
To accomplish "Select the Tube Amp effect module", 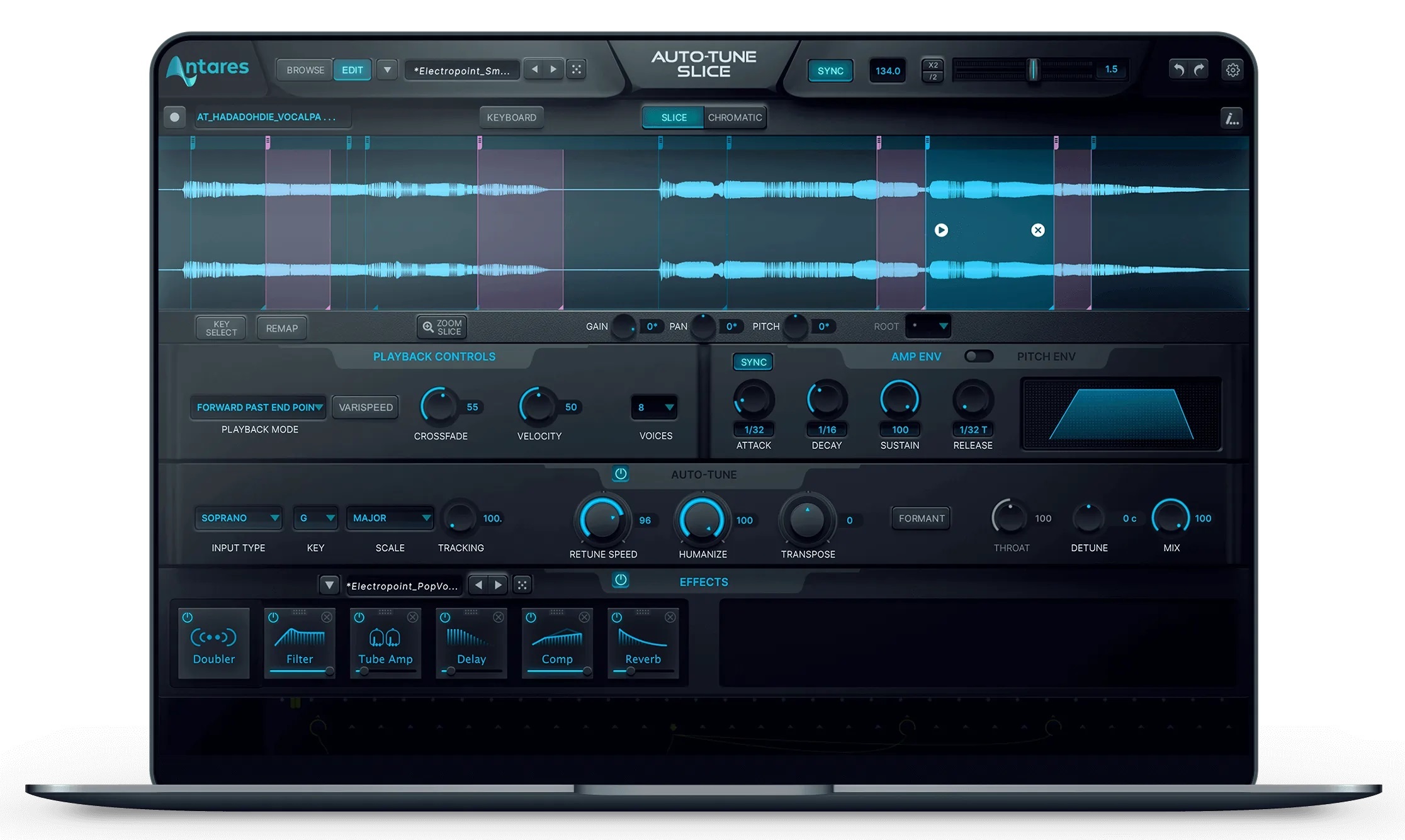I will point(385,644).
